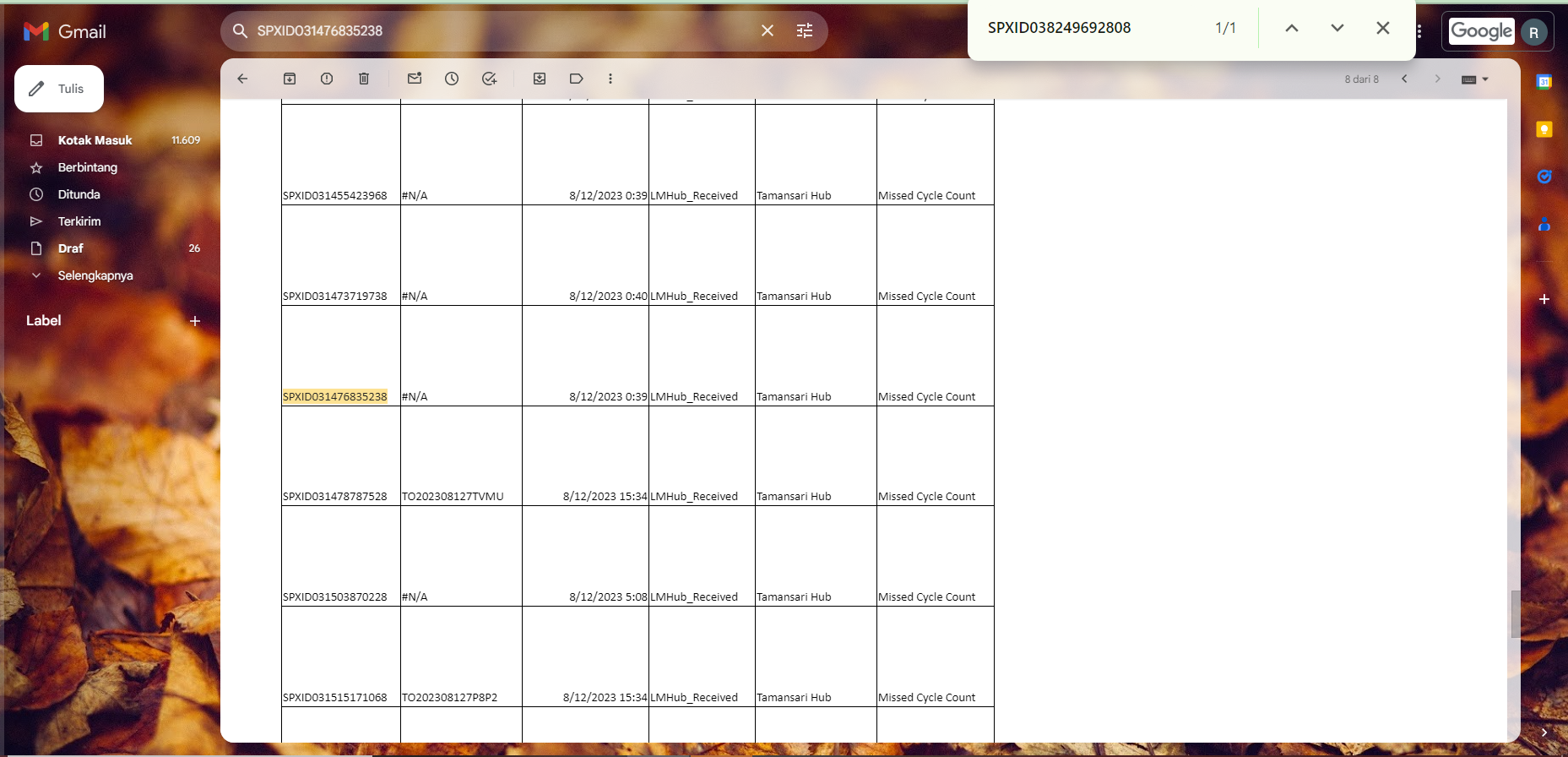The height and width of the screenshot is (757, 1568).
Task: Collapse side panel with bottom chevron
Action: 1544,732
